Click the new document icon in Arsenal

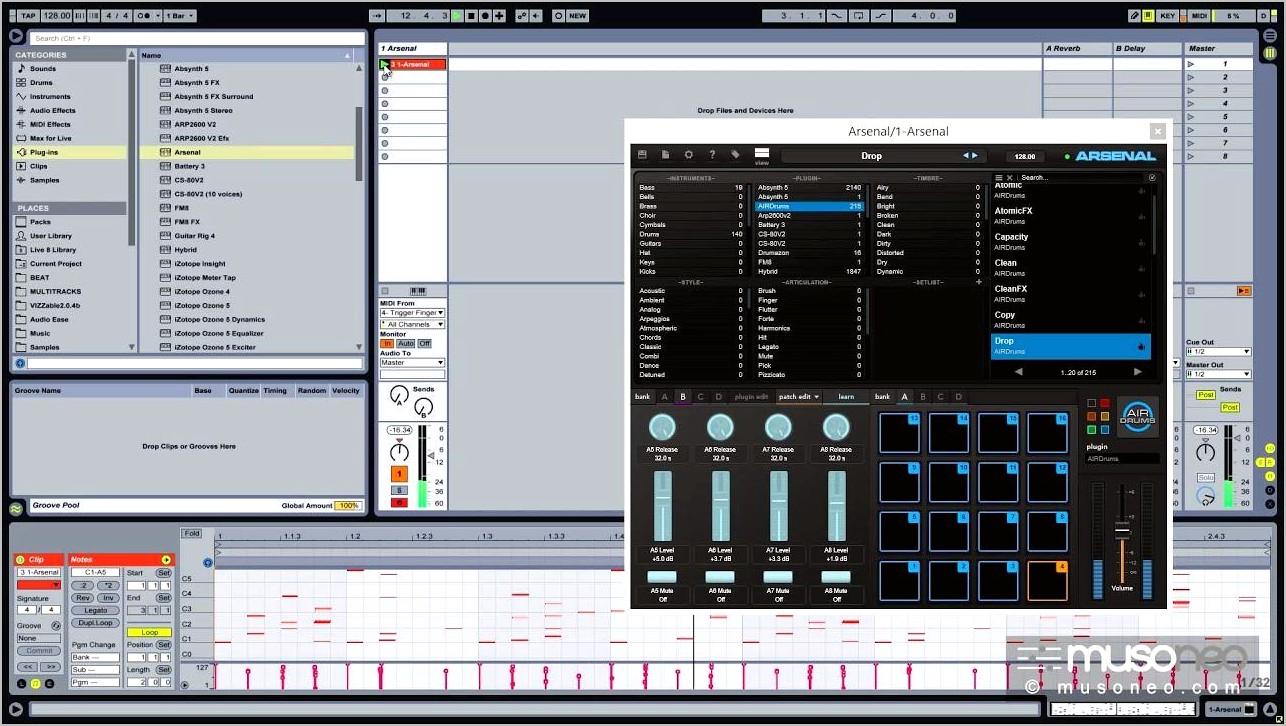(665, 155)
